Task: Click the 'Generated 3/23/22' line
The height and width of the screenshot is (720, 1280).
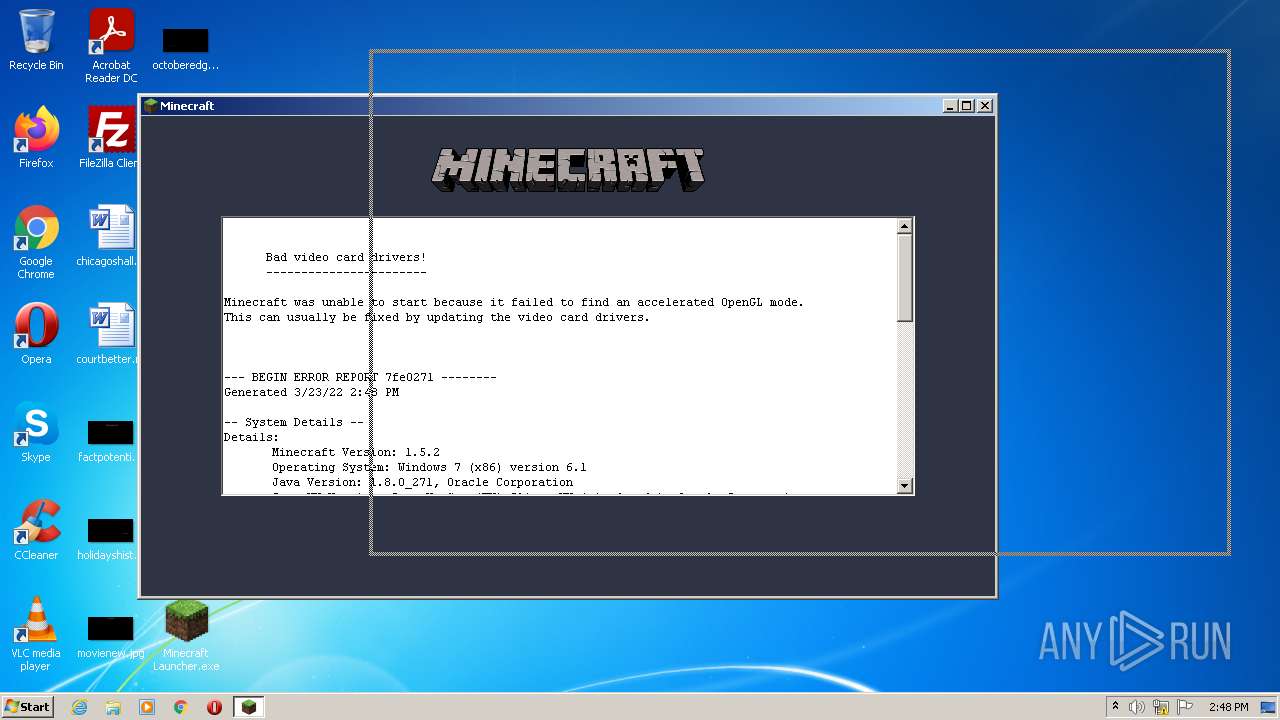Action: pos(311,392)
